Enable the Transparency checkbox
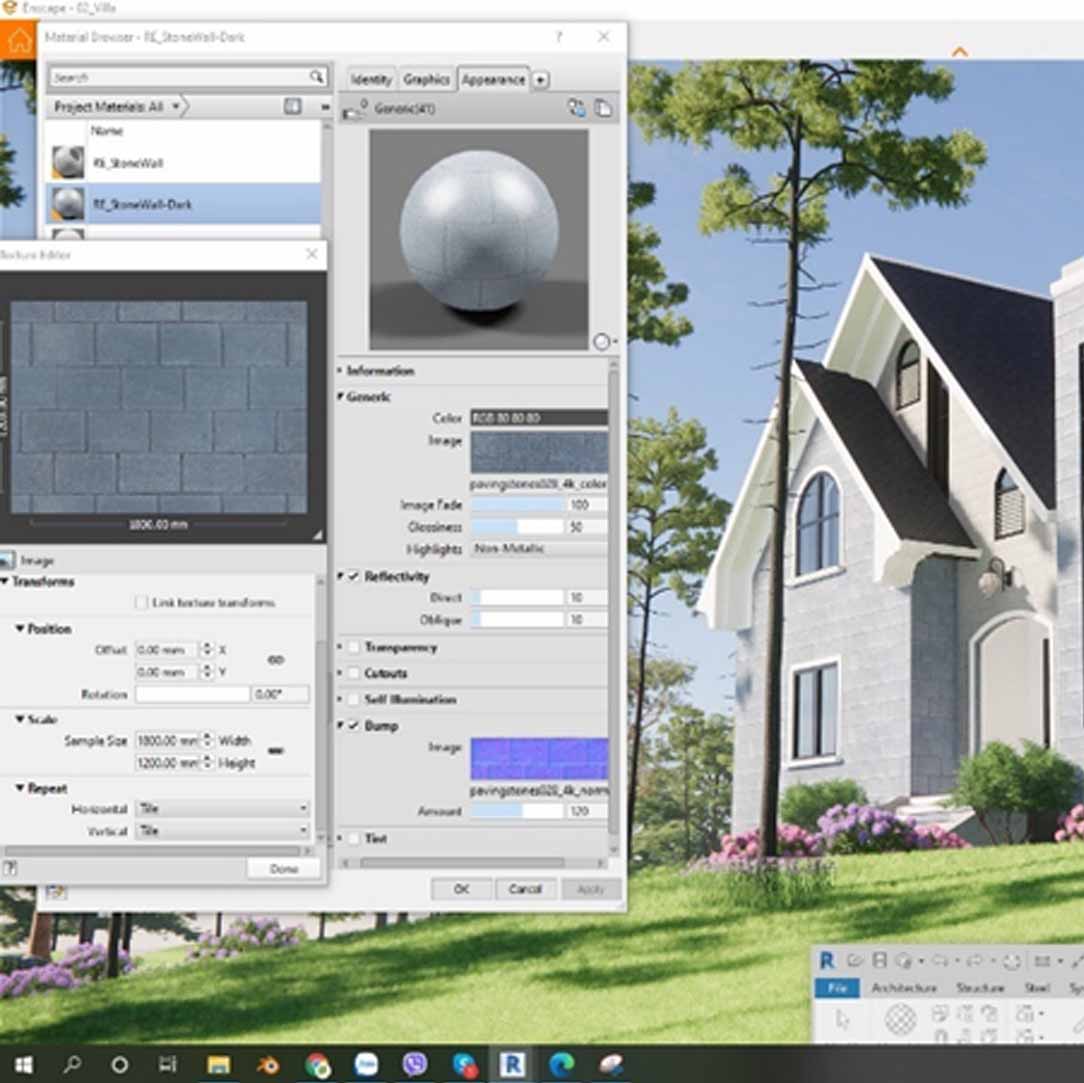Screen dimensions: 1084x1083 [353, 647]
